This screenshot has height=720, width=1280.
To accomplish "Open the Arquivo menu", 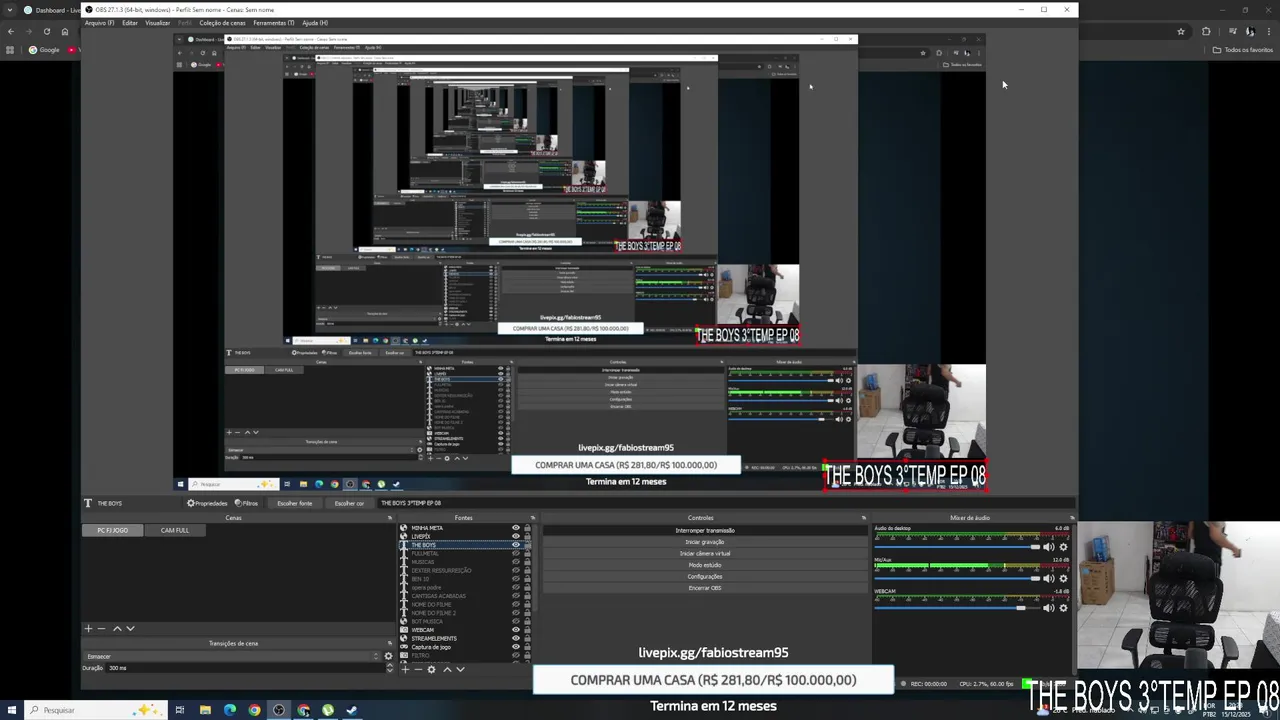I will click(99, 23).
